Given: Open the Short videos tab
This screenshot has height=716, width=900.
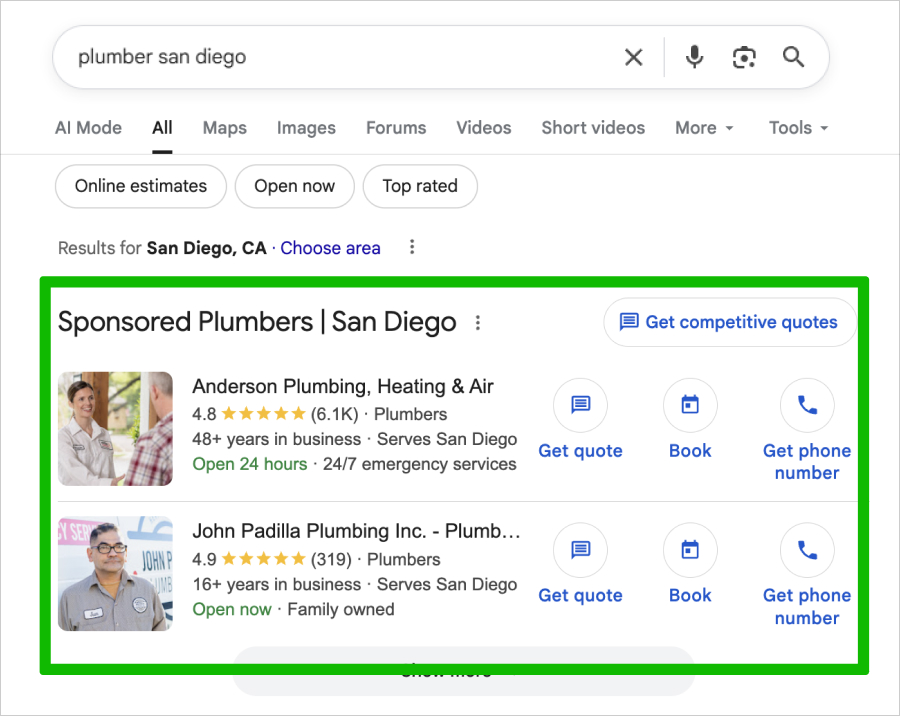Looking at the screenshot, I should (x=593, y=127).
